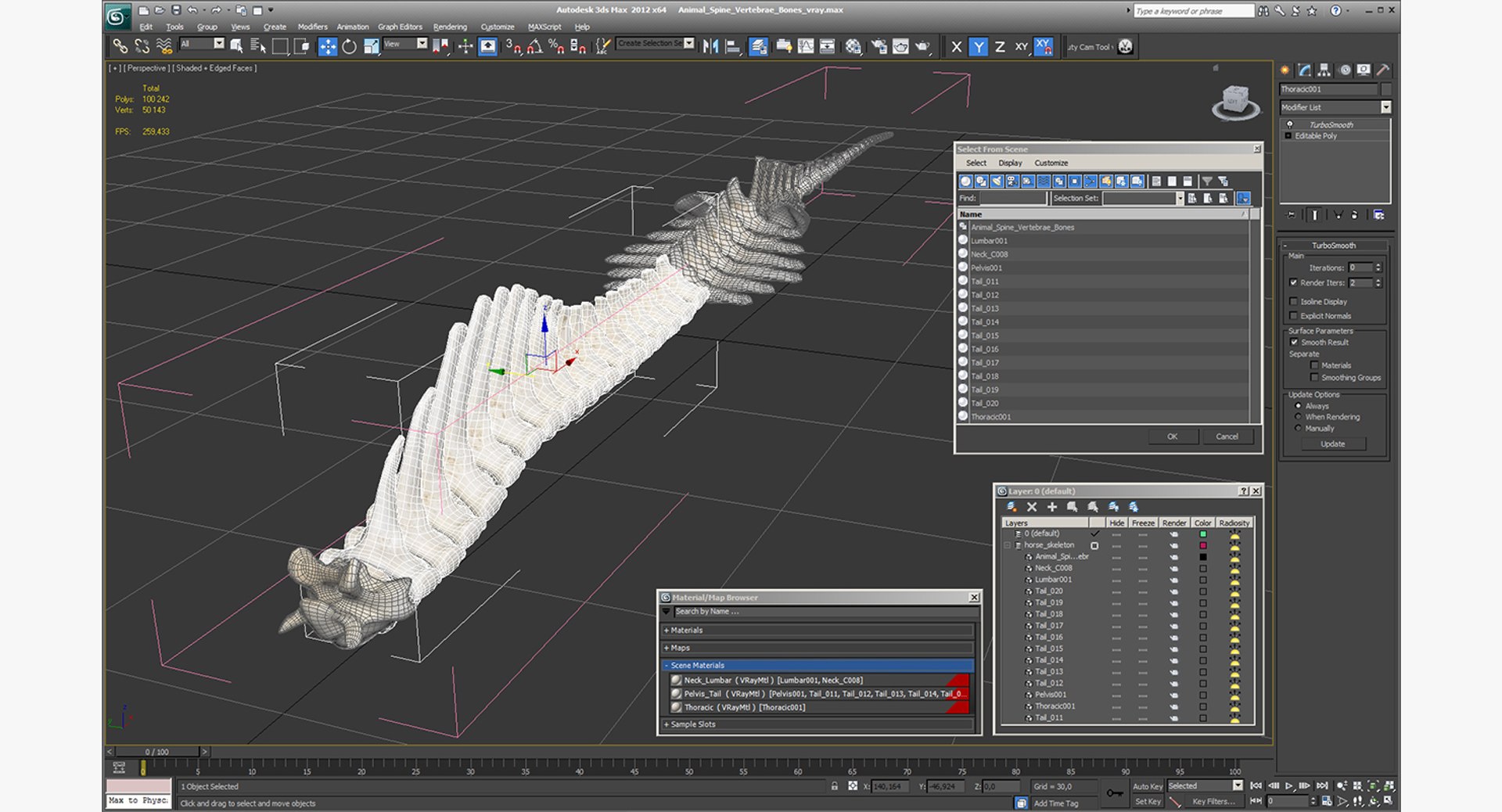Restrict to Z axis constraint
The width and height of the screenshot is (1502, 812).
click(1000, 47)
